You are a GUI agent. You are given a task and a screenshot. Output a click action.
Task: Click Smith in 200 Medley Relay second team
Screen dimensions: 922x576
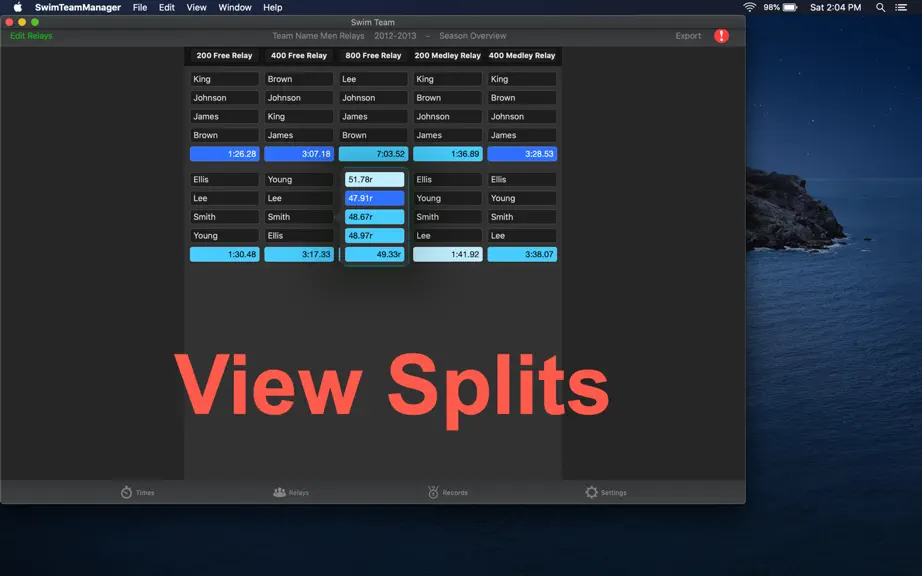coord(447,217)
